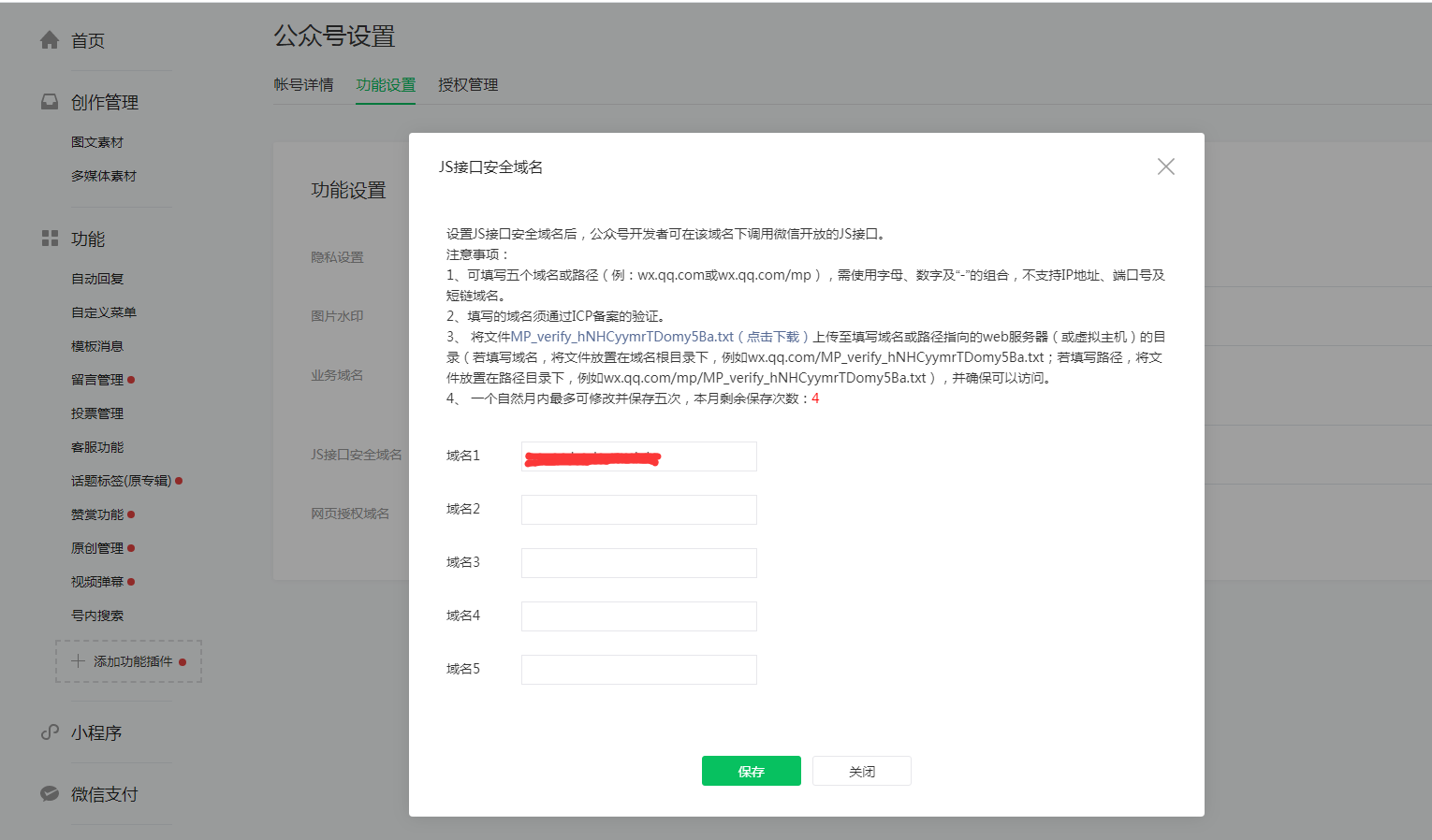The width and height of the screenshot is (1432, 840).
Task: Close the JS接口安全域名 dialog with the X
Action: 1165,167
